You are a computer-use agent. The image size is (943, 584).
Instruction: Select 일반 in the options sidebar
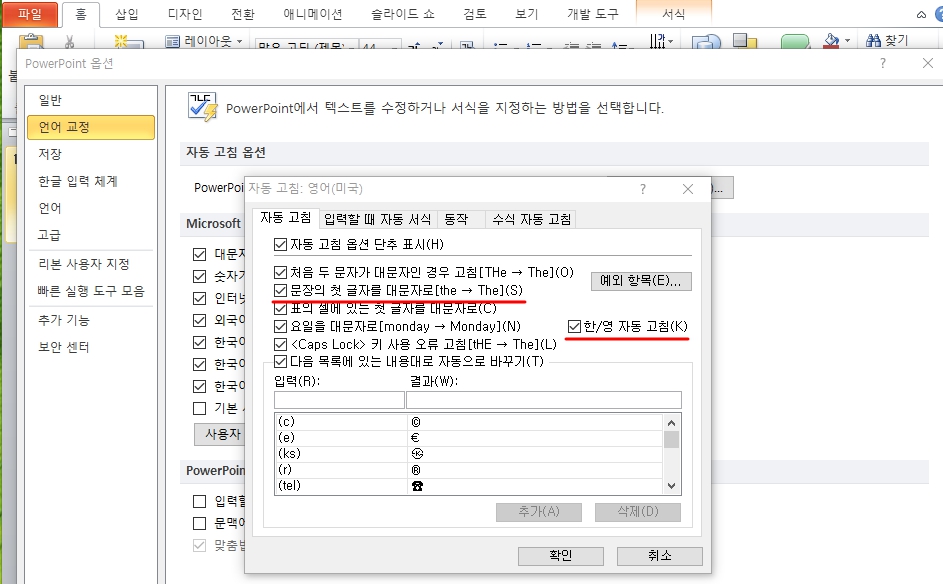tap(91, 100)
